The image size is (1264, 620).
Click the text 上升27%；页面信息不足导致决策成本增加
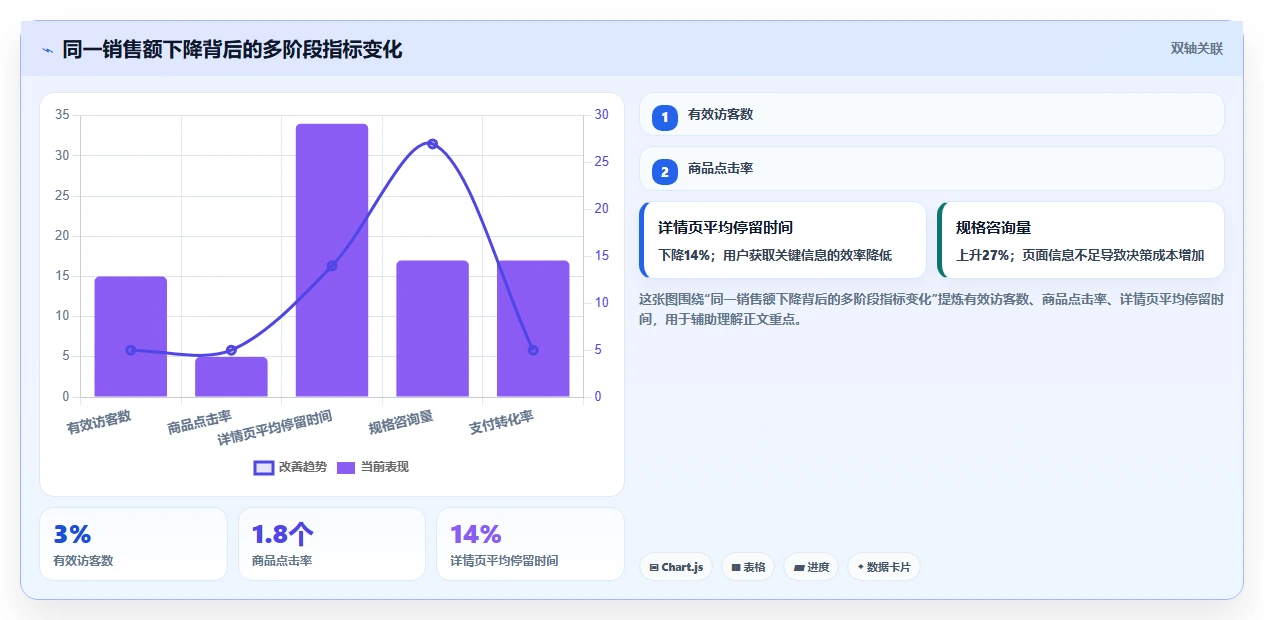[1080, 256]
